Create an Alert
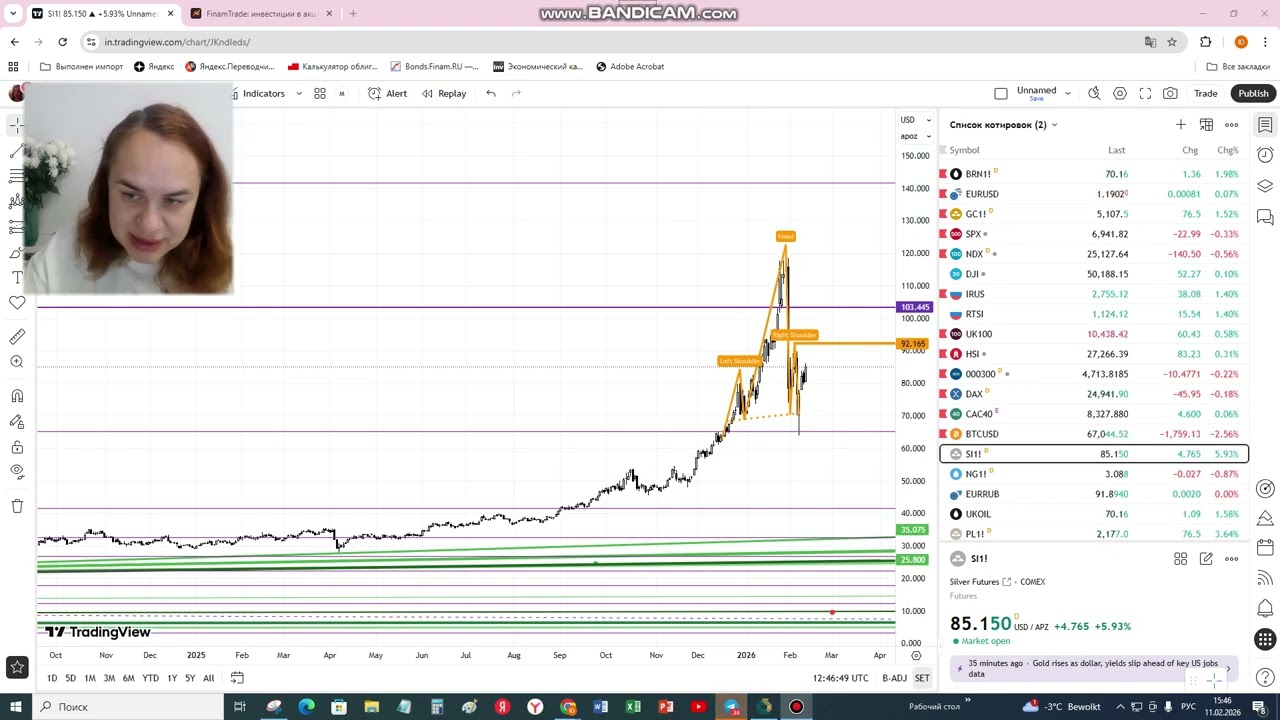This screenshot has width=1280, height=720. coord(387,93)
